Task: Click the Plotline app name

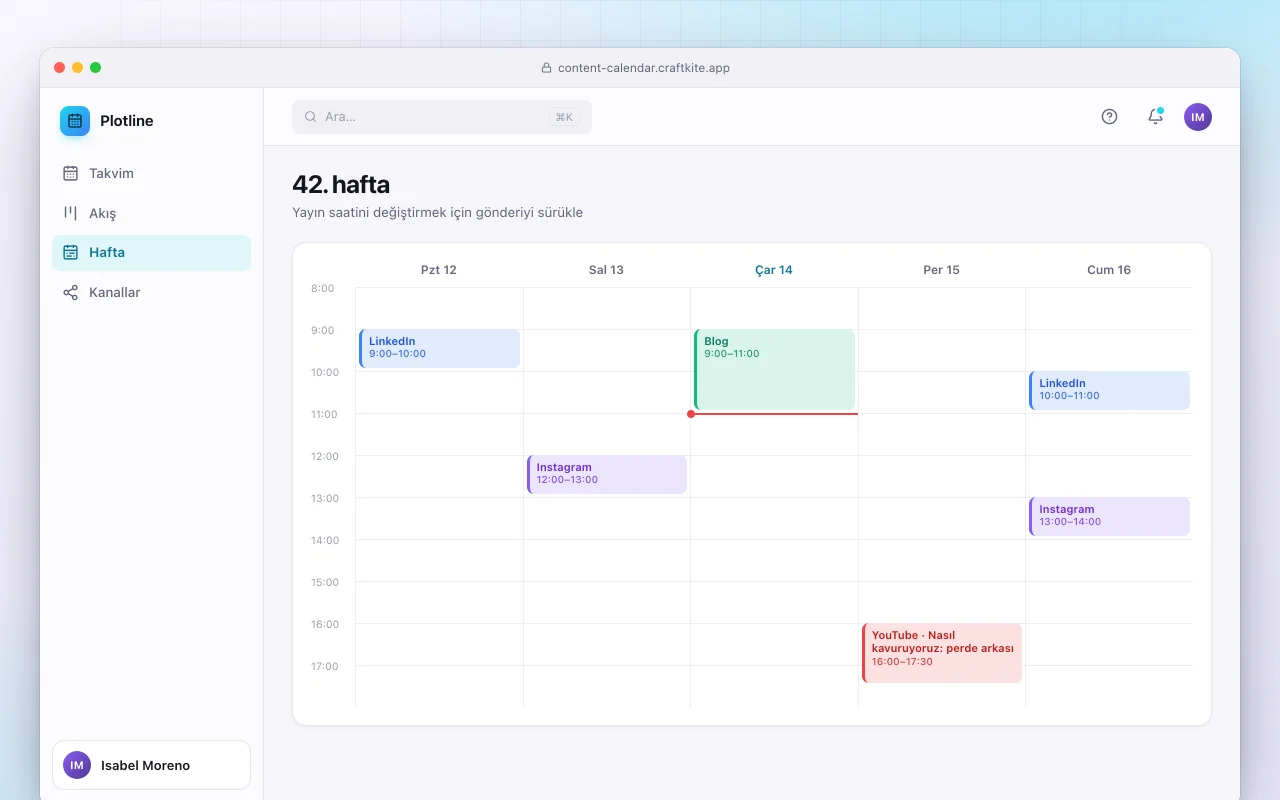Action: 127,121
